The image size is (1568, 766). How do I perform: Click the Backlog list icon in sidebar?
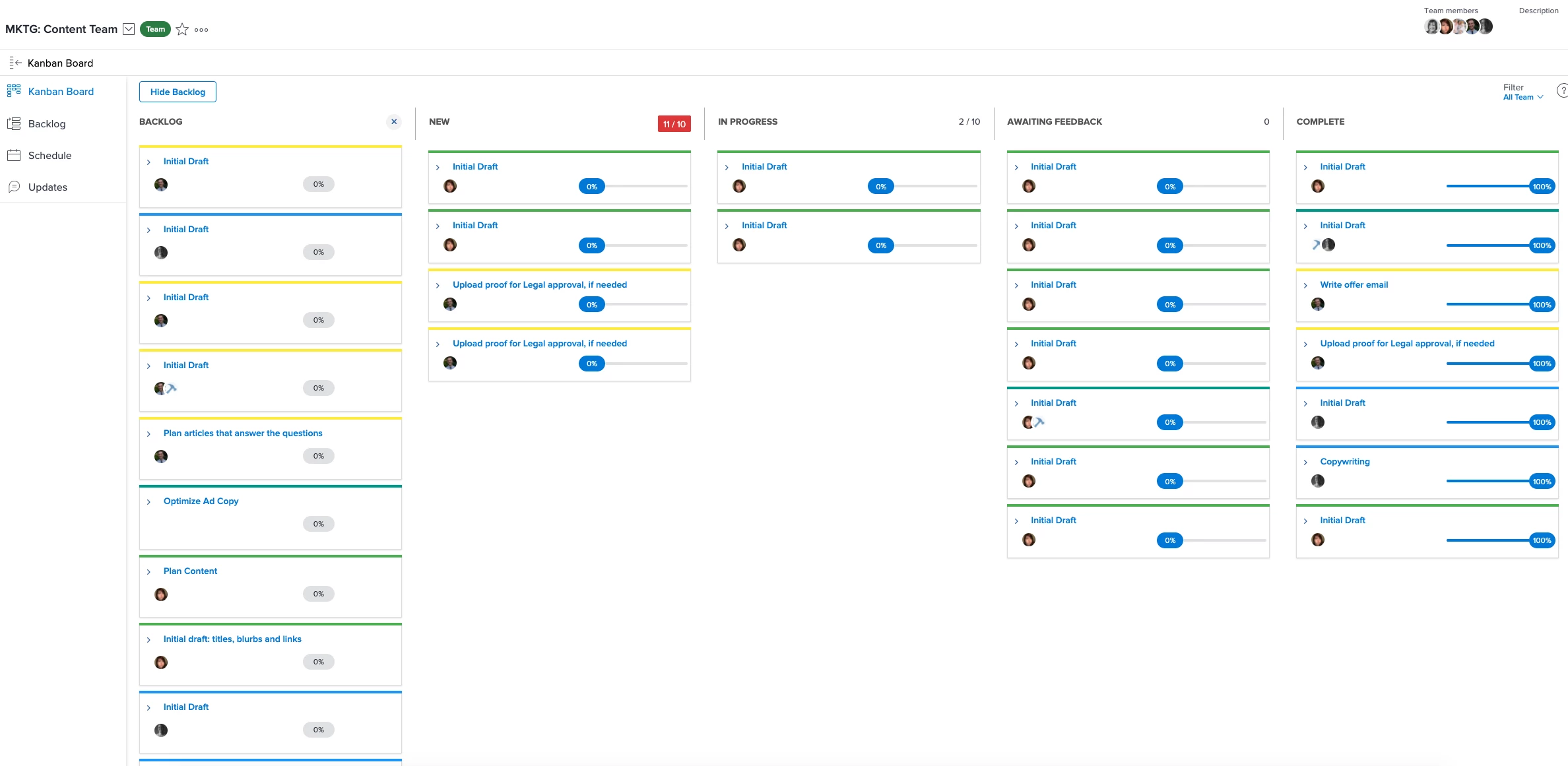coord(14,123)
